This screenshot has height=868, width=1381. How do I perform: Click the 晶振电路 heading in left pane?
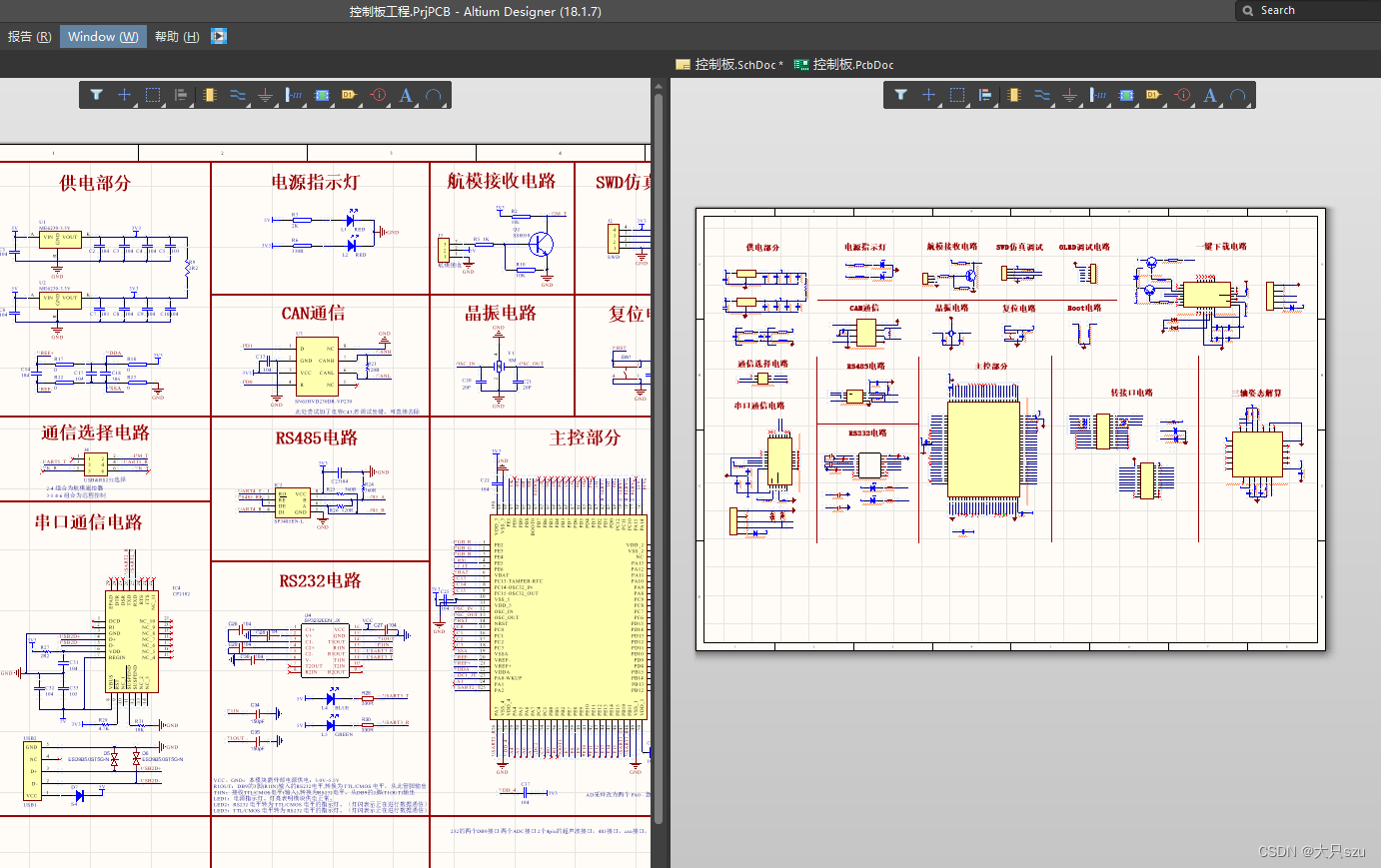click(501, 313)
